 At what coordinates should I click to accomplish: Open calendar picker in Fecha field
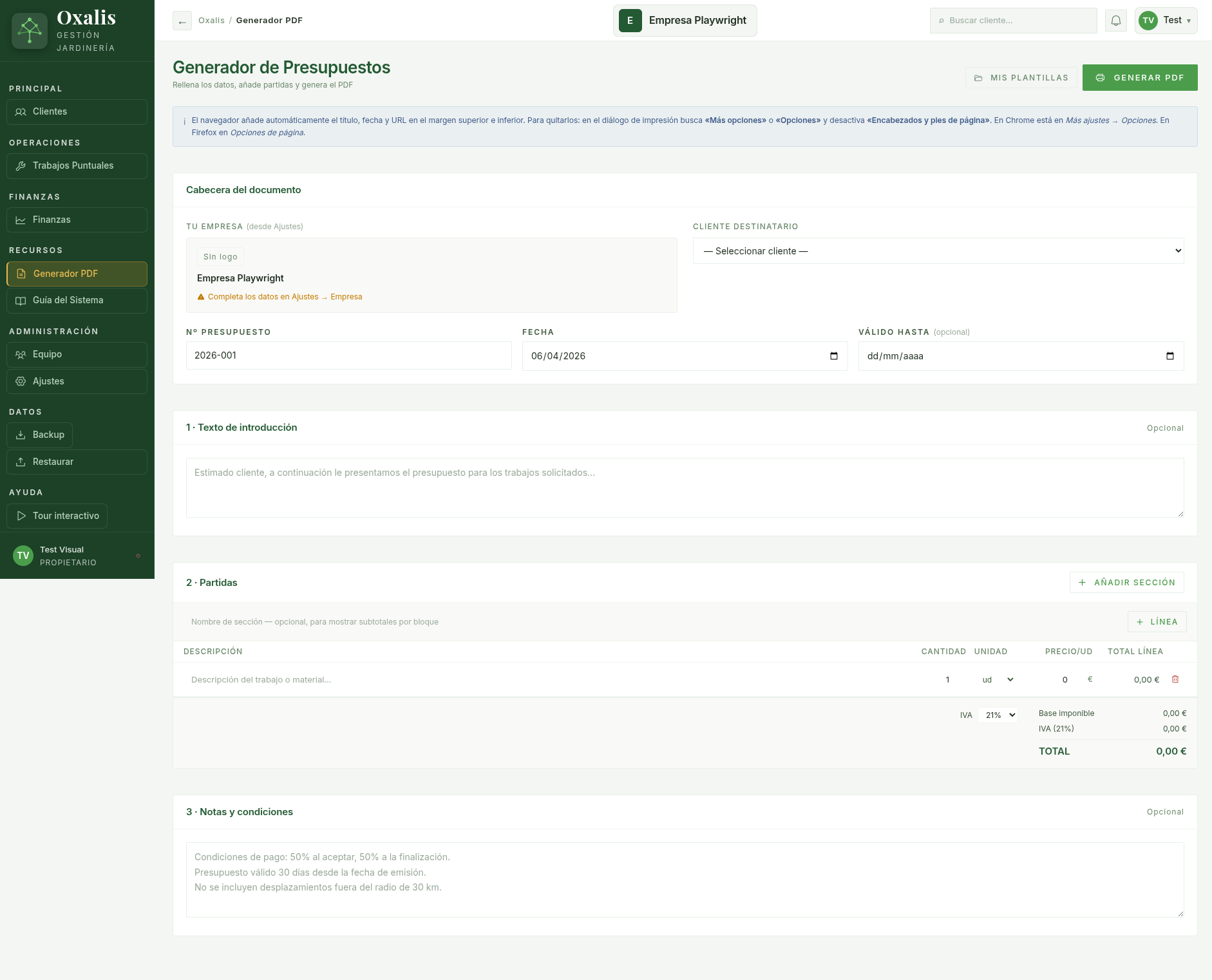click(834, 356)
